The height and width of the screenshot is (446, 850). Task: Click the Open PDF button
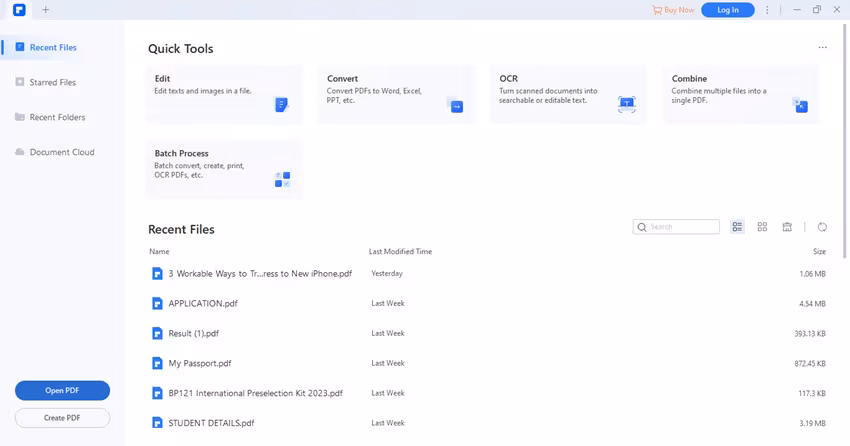pos(62,391)
